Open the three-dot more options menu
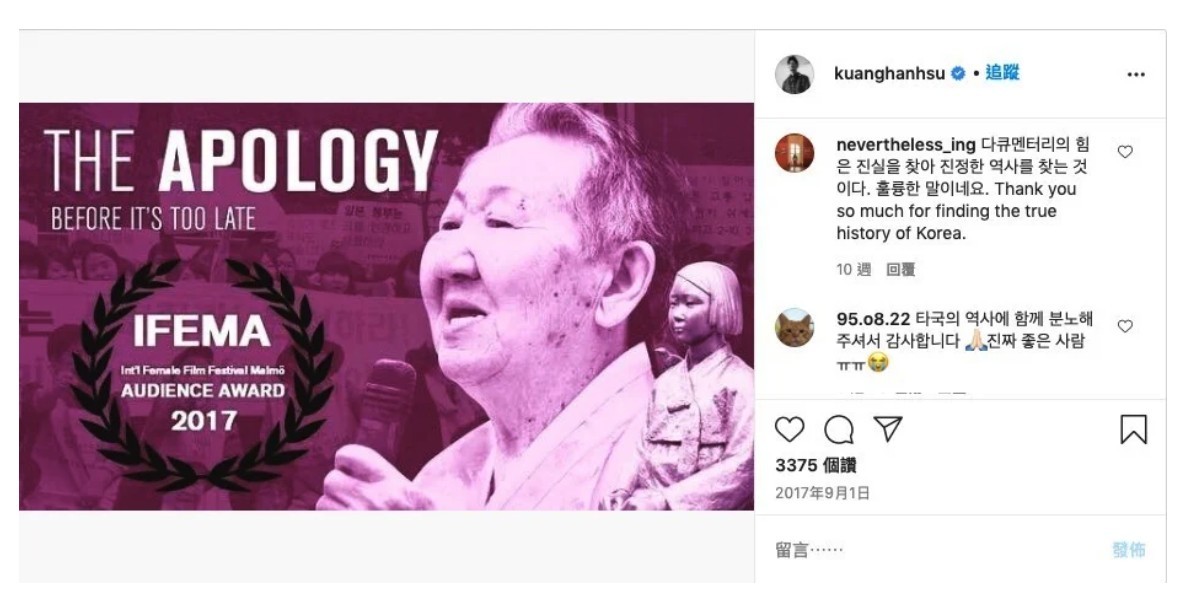 pyautogui.click(x=1136, y=75)
